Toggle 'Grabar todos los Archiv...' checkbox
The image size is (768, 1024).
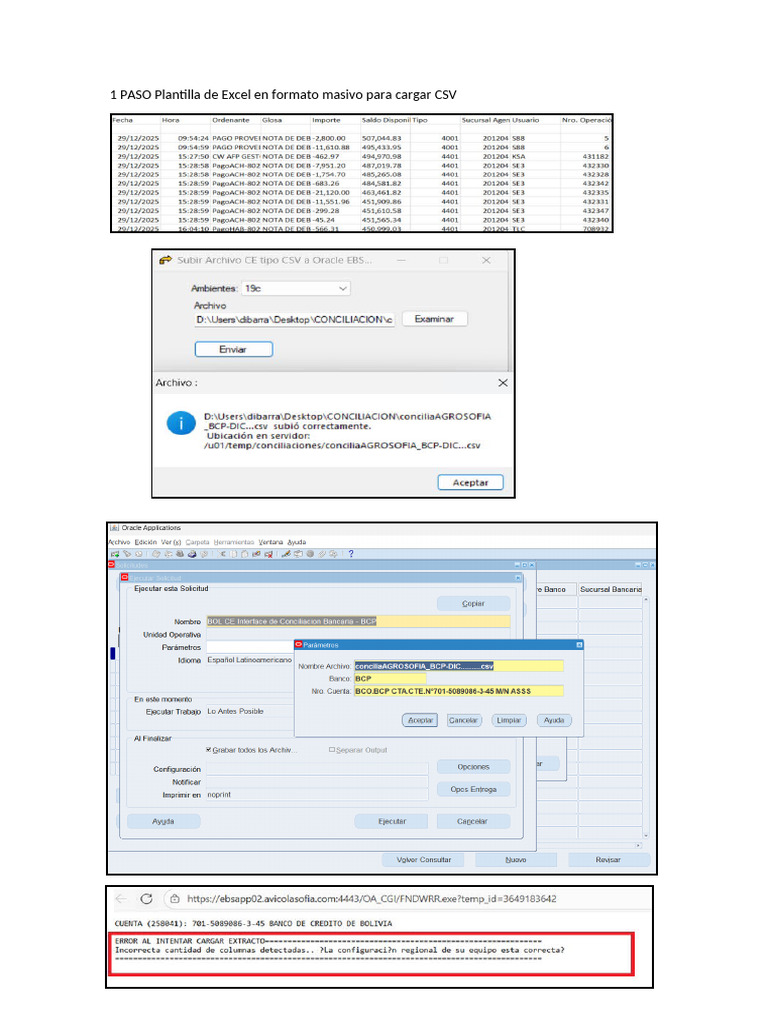(208, 750)
